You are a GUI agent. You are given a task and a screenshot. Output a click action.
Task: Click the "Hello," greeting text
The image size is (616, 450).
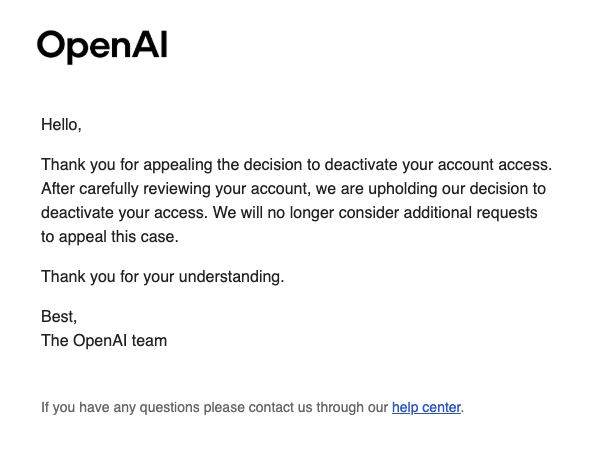click(61, 125)
